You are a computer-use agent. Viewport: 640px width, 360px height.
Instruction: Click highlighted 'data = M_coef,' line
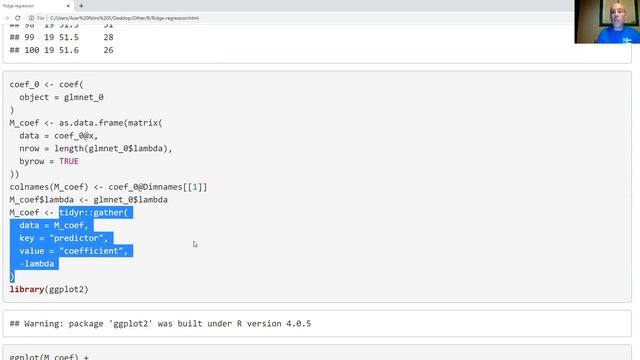point(53,225)
